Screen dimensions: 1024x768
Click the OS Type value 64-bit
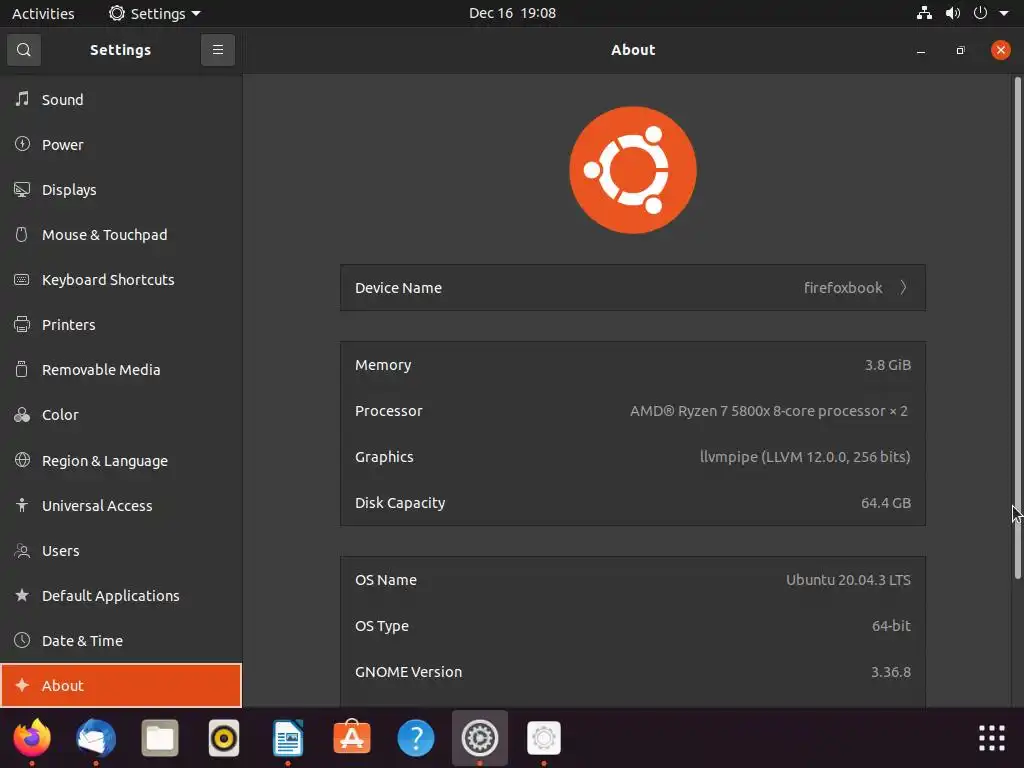tap(891, 626)
